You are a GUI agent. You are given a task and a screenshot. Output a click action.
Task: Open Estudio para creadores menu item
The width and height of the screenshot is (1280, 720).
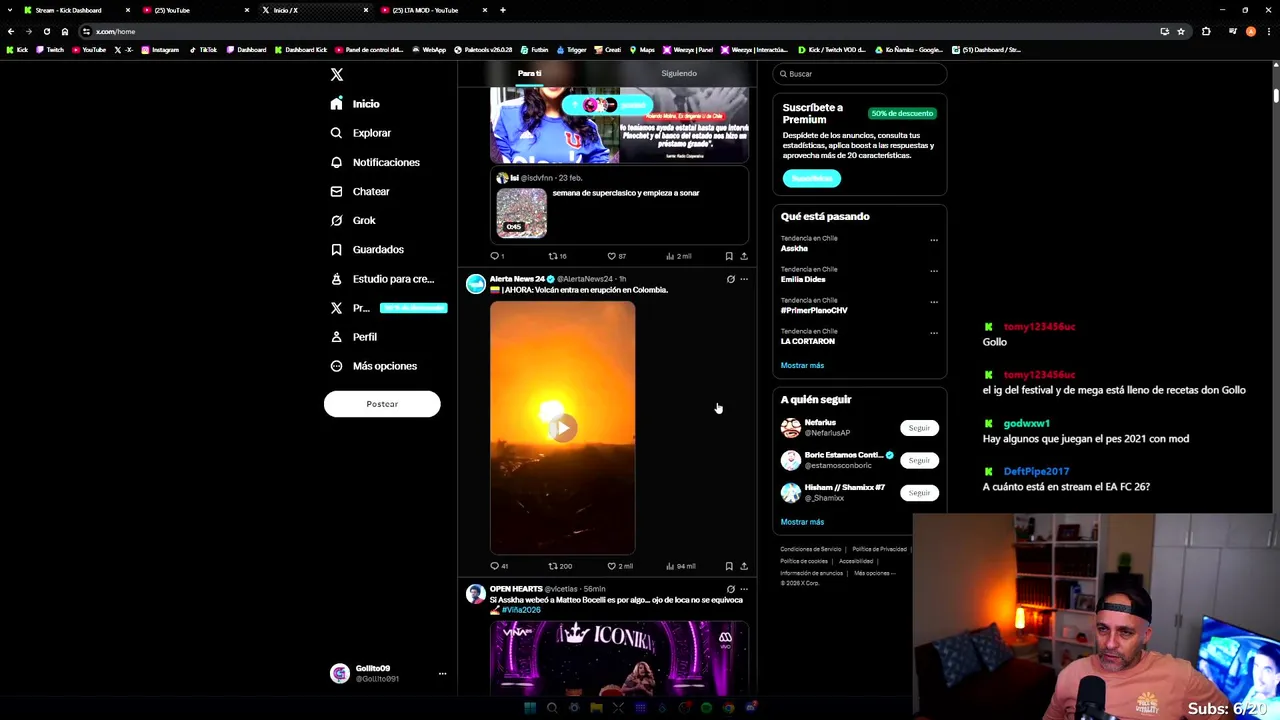(x=382, y=279)
